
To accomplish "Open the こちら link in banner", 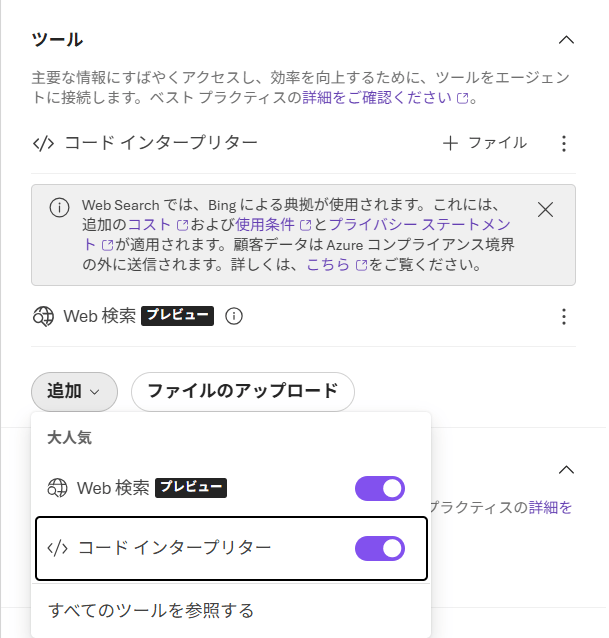I will 328,265.
